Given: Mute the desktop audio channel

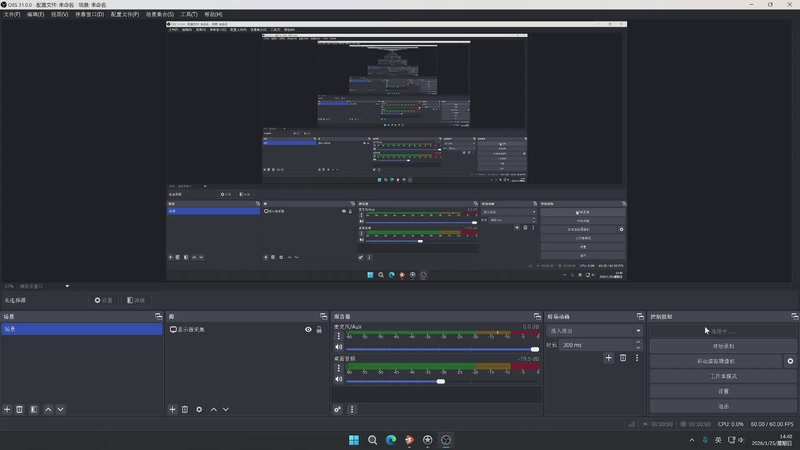Looking at the screenshot, I should tap(338, 379).
